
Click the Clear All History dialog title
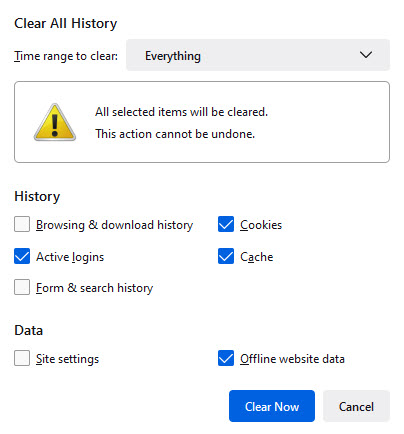[x=66, y=24]
